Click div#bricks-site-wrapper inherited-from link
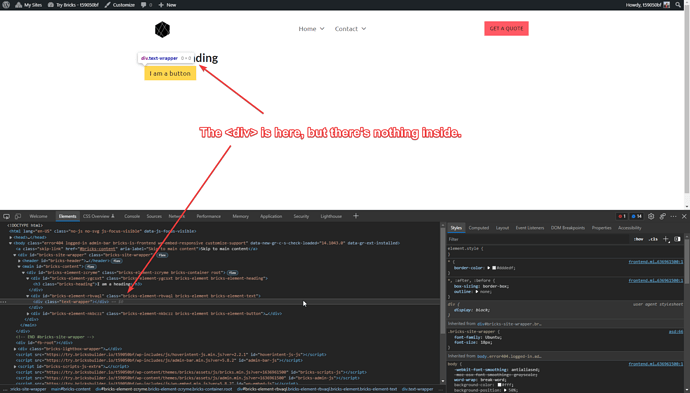690x393 pixels. 509,324
